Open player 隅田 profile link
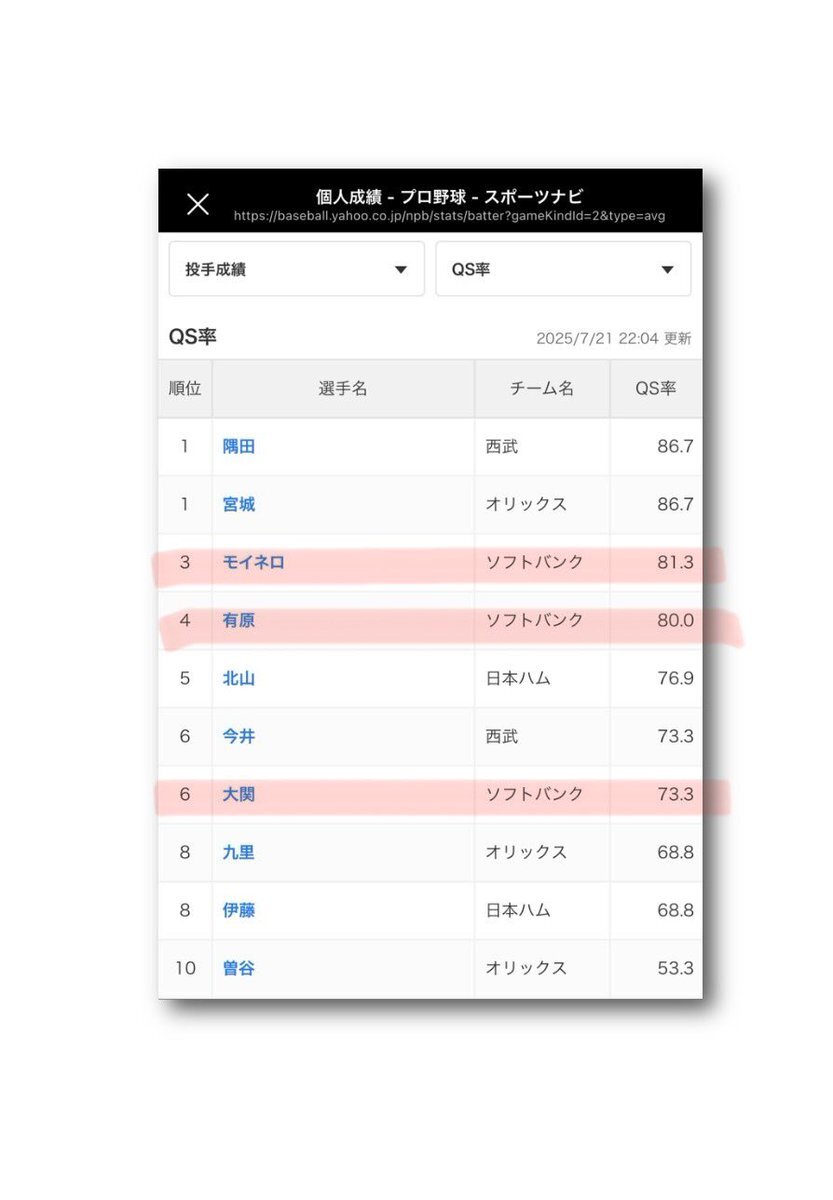The image size is (833, 1200). point(239,446)
